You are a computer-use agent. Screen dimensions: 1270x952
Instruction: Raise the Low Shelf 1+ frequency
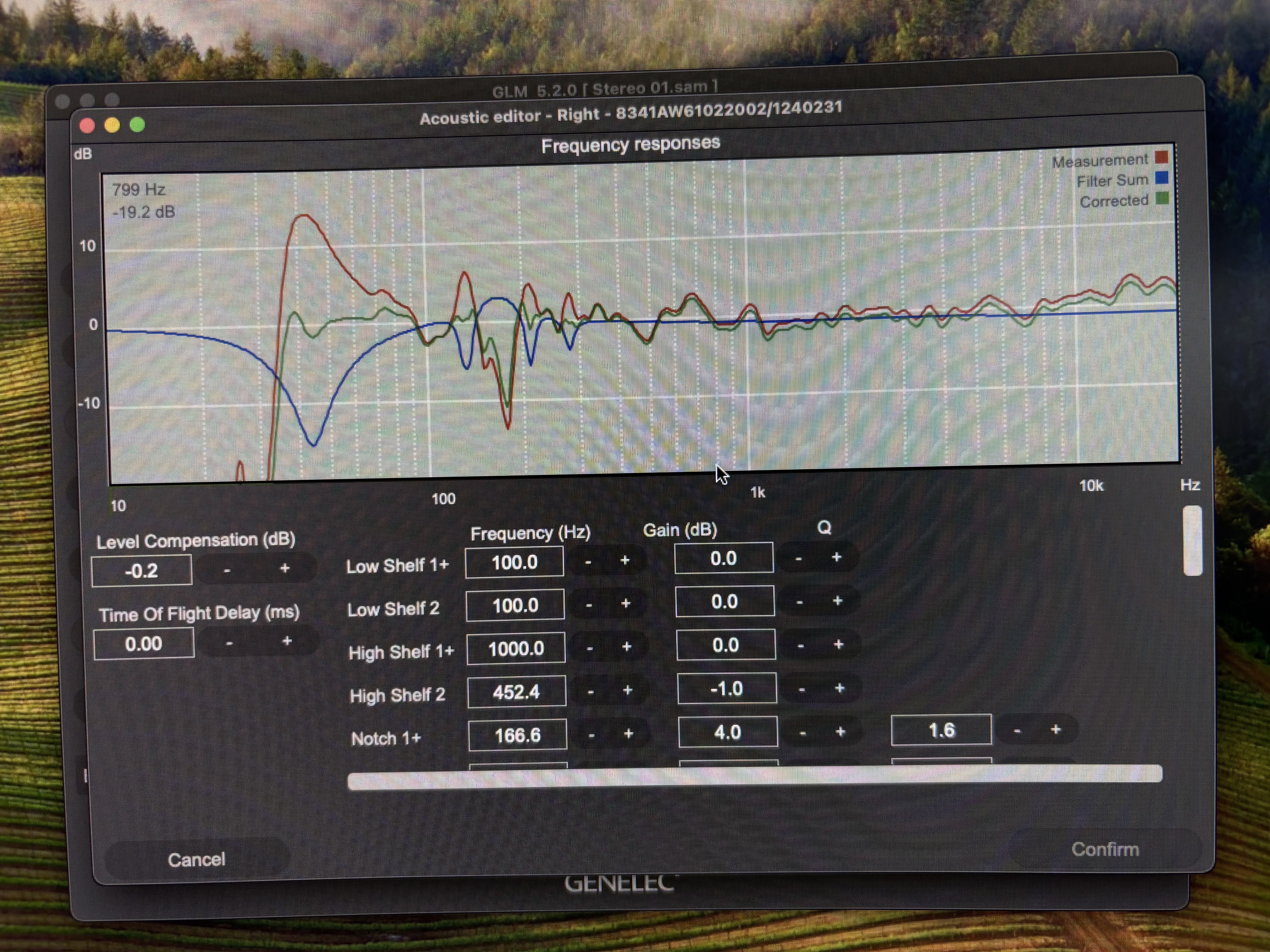(625, 560)
